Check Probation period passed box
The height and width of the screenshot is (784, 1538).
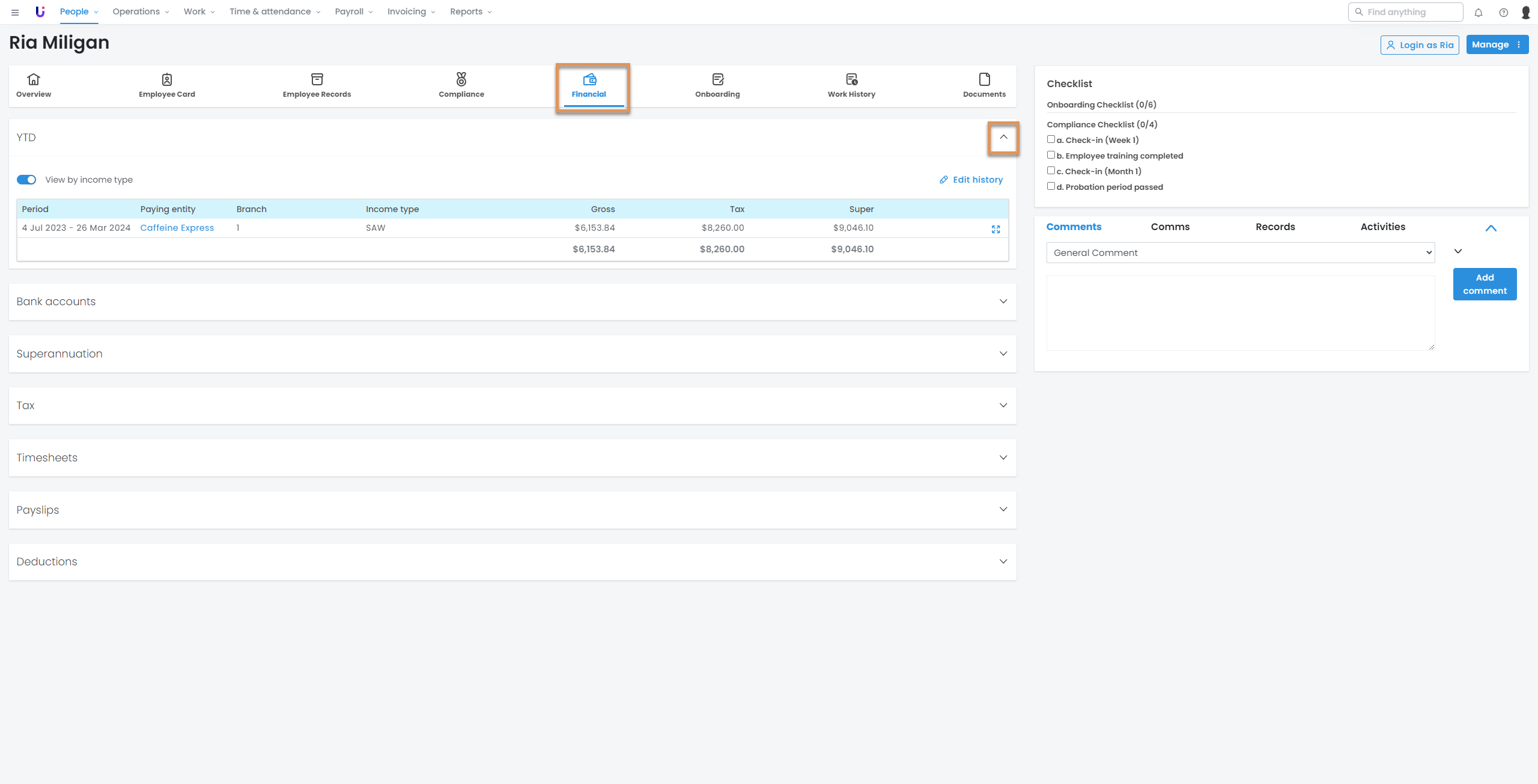(x=1051, y=186)
